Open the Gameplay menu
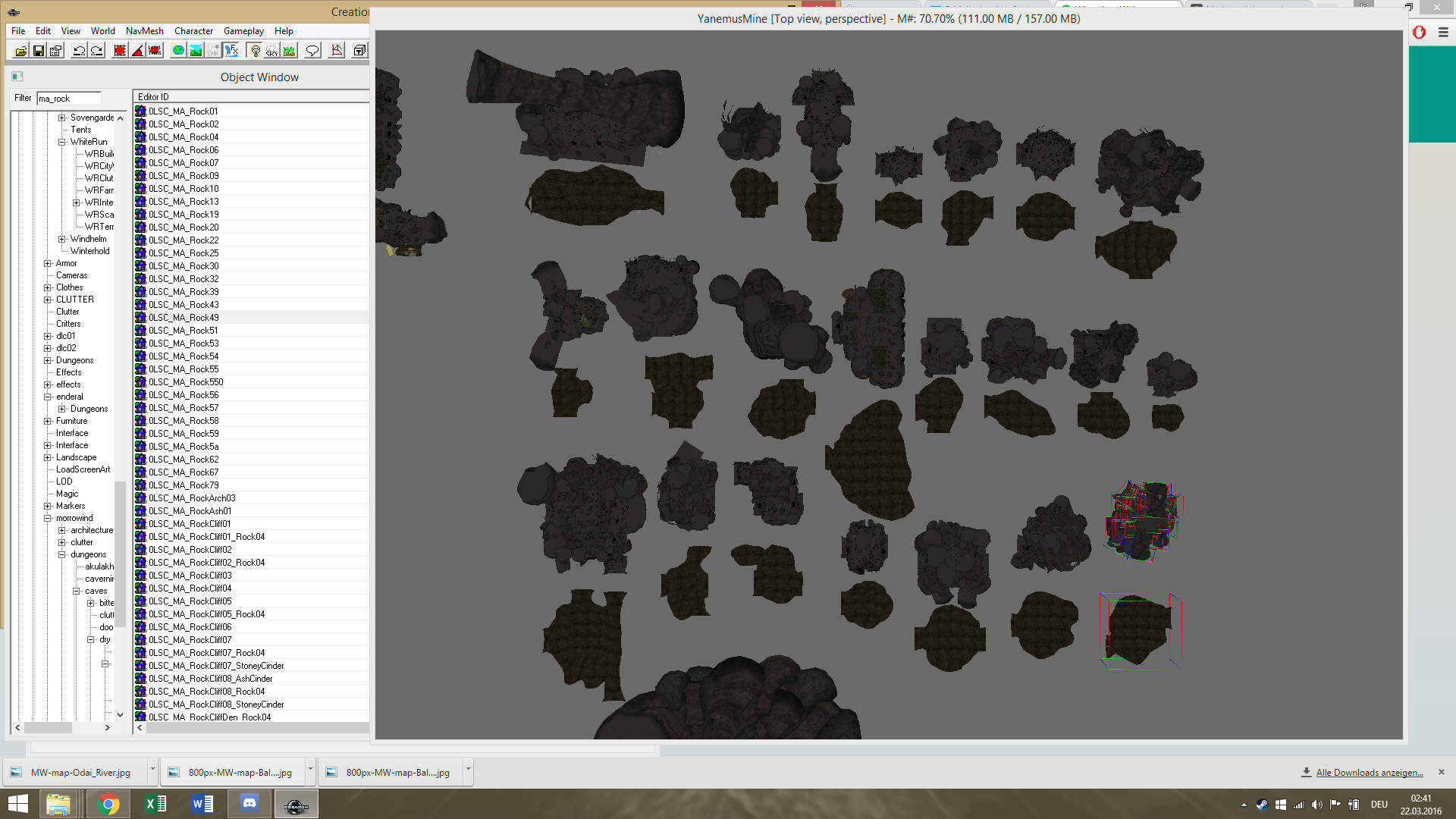The image size is (1456, 819). click(243, 31)
